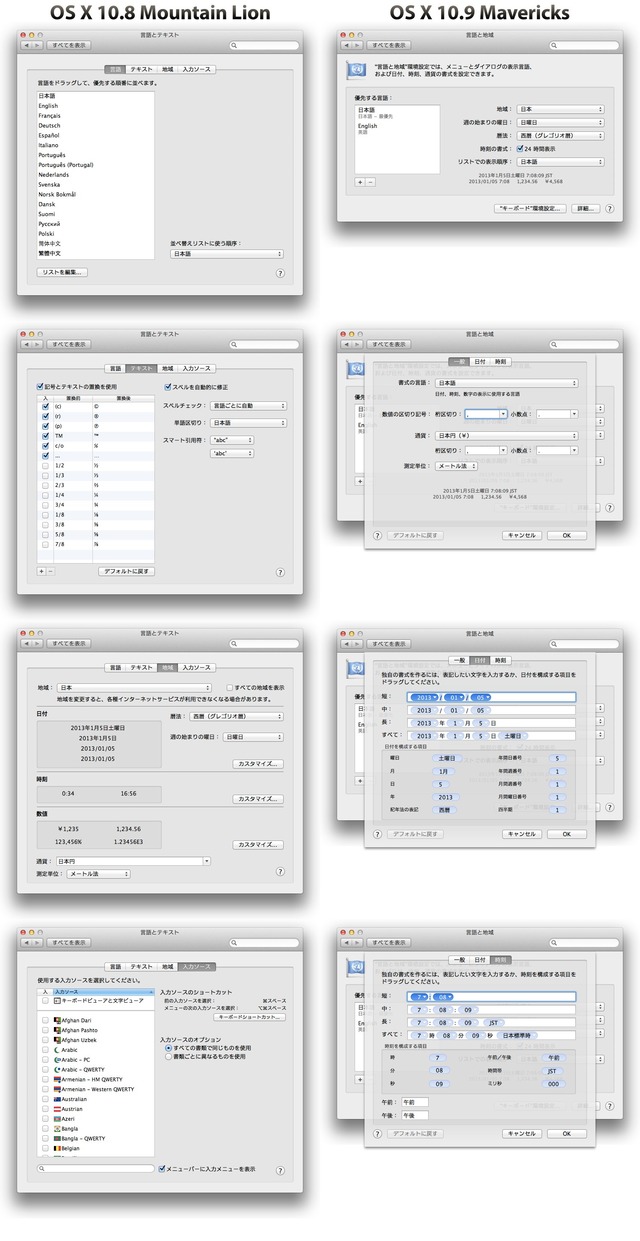Open スマート引用符 double-quote dropdown
The height and width of the screenshot is (1241, 640).
click(x=231, y=440)
